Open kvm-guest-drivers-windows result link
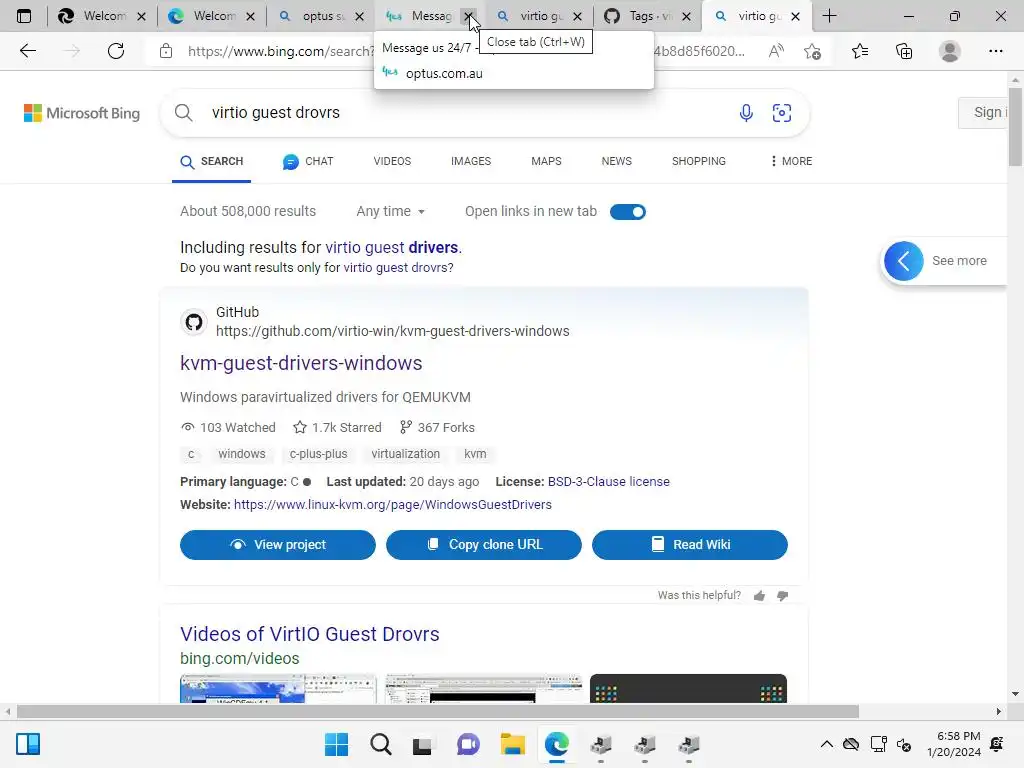The height and width of the screenshot is (768, 1024). pyautogui.click(x=301, y=363)
